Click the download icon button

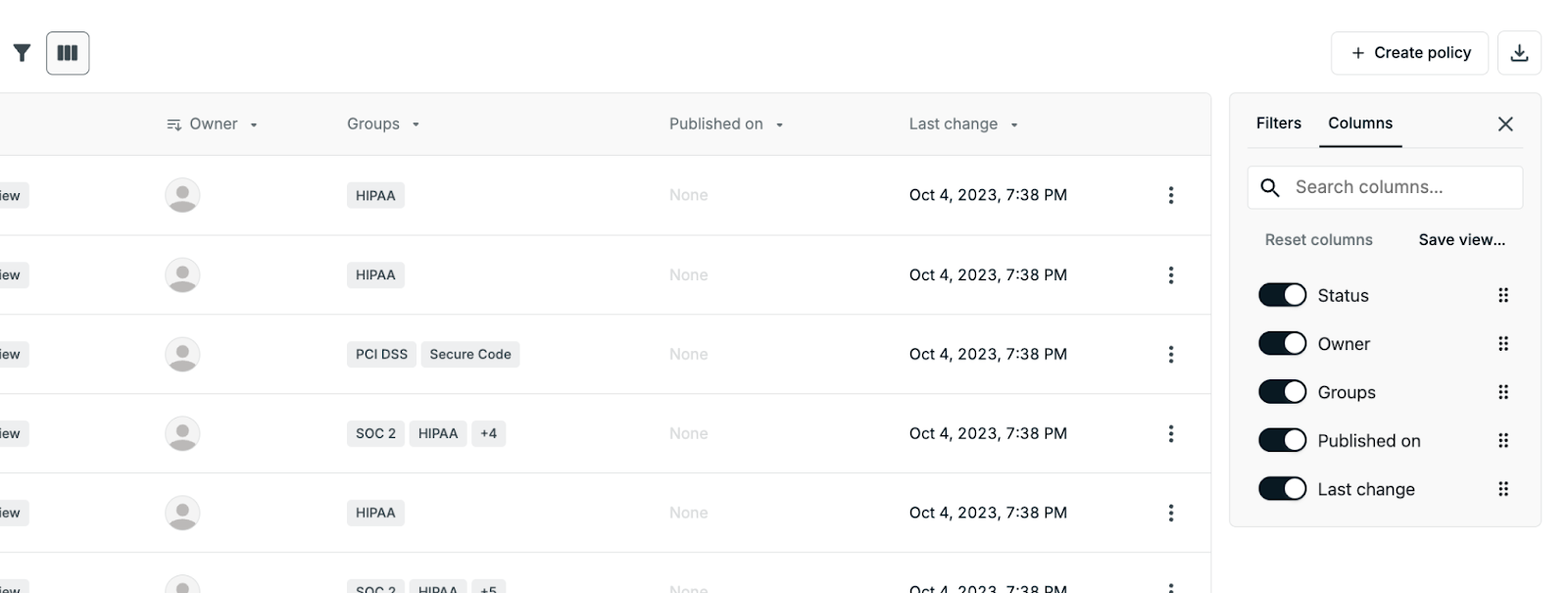point(1519,53)
